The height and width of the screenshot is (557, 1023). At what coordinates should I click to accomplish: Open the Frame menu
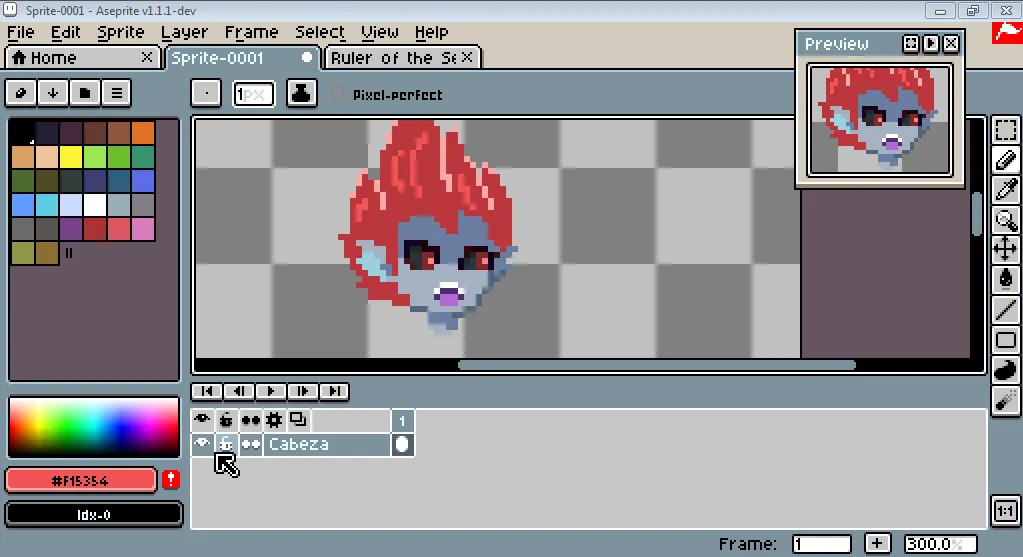point(251,32)
